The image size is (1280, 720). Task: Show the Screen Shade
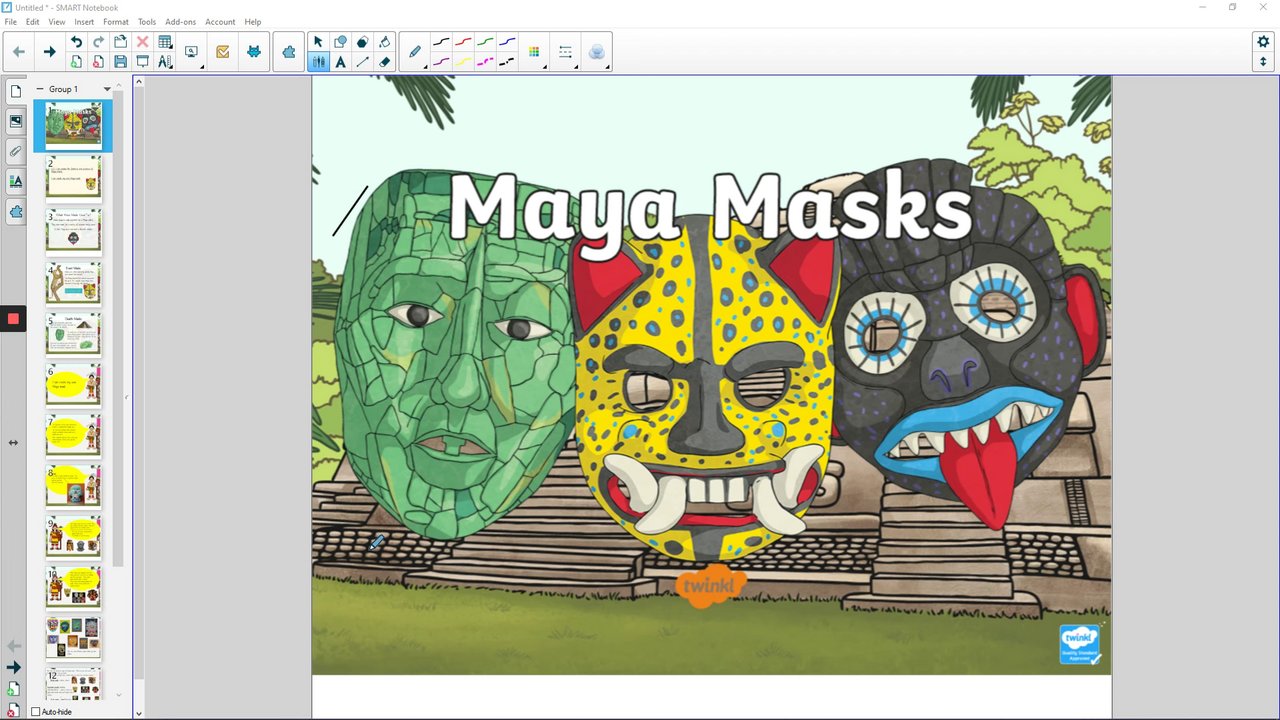[x=142, y=62]
